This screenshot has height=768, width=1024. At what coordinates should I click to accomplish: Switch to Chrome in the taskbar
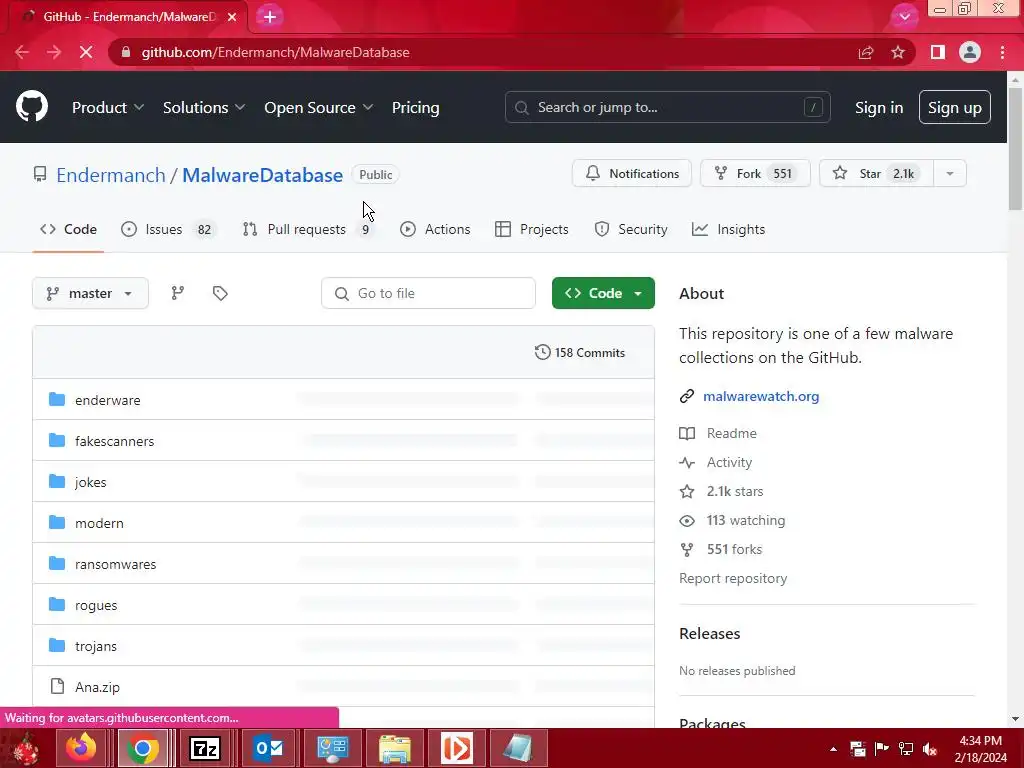[143, 748]
